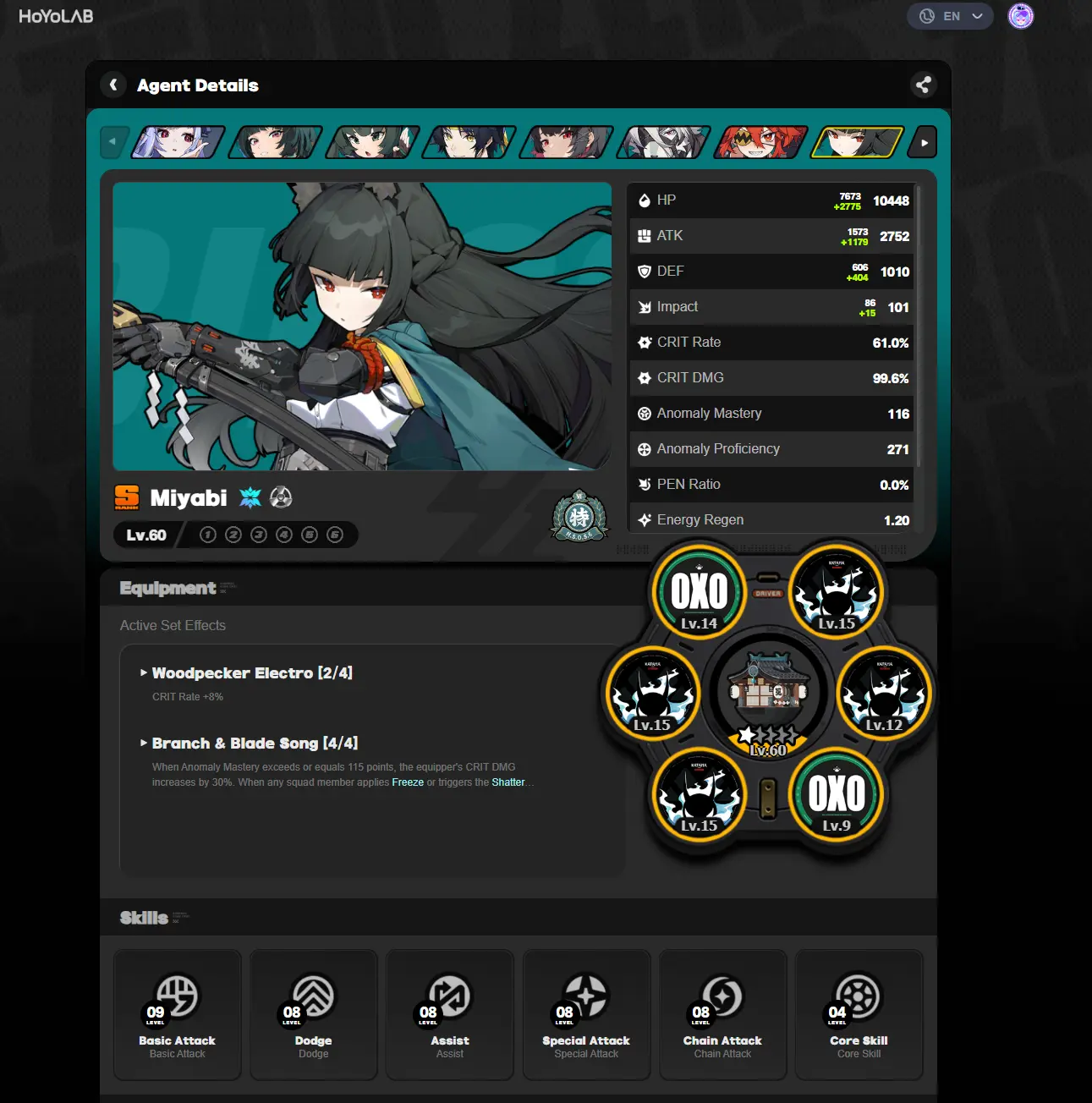Click mindscape cinema node 2
Image resolution: width=1092 pixels, height=1103 pixels.
tap(233, 535)
